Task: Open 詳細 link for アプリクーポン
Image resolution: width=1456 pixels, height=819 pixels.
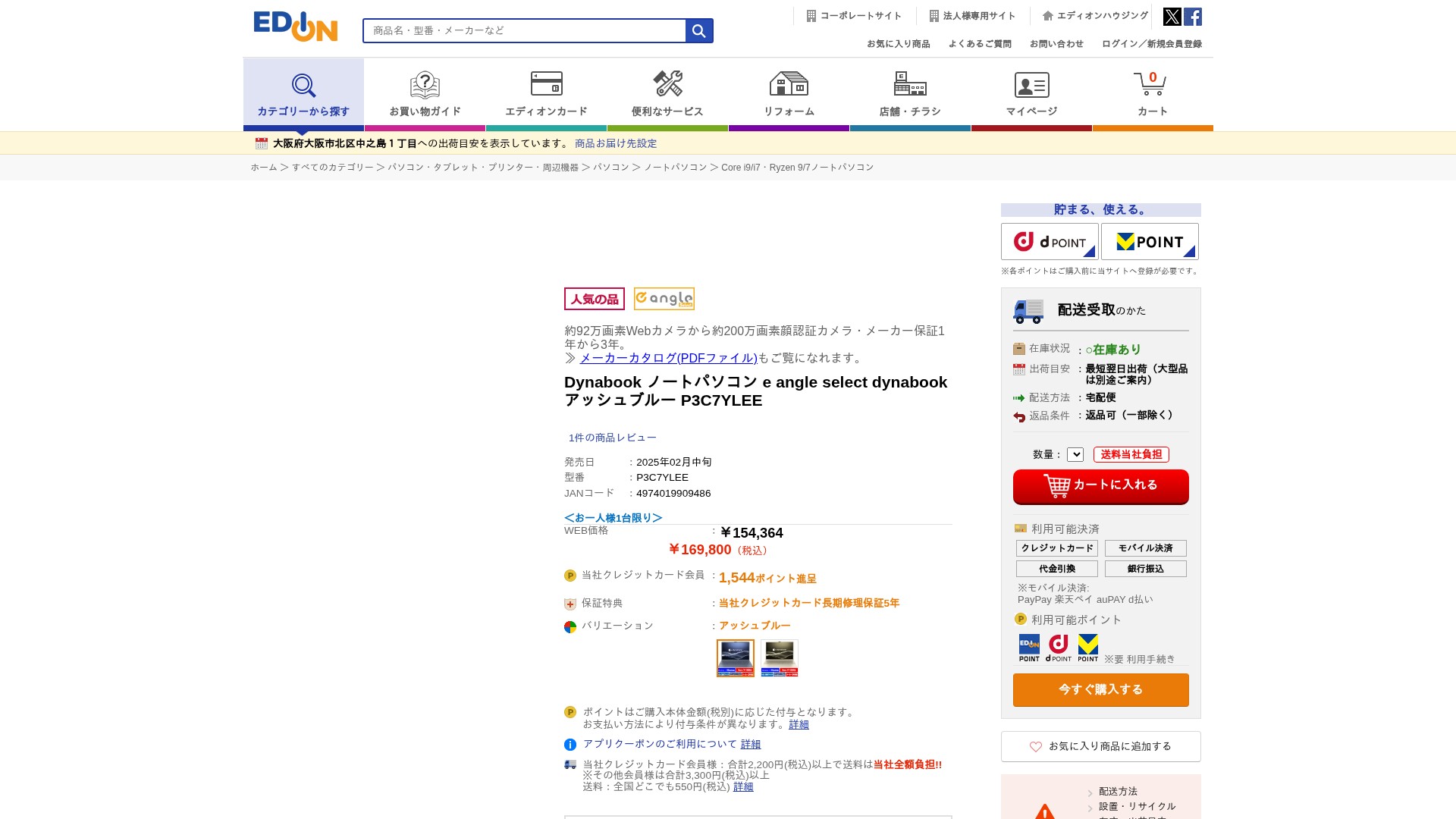Action: pyautogui.click(x=751, y=745)
